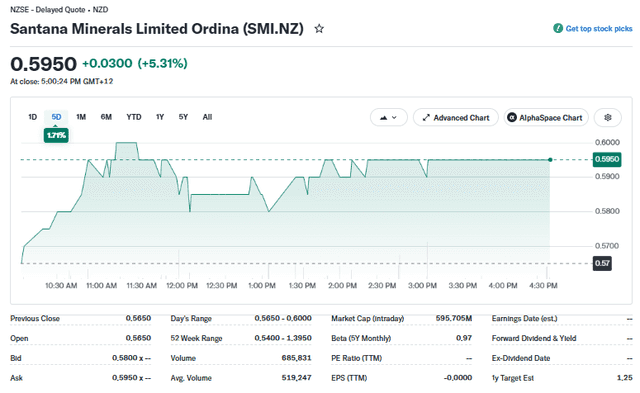Click the Beta value 0.97
This screenshot has height=393, width=640.
pyautogui.click(x=464, y=338)
